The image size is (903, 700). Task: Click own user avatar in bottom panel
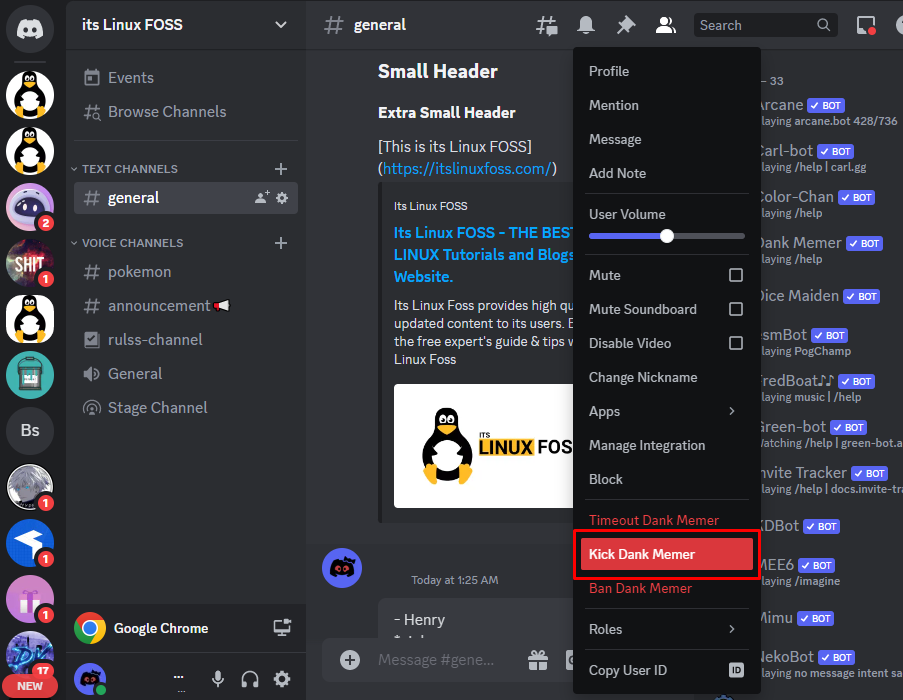point(90,679)
